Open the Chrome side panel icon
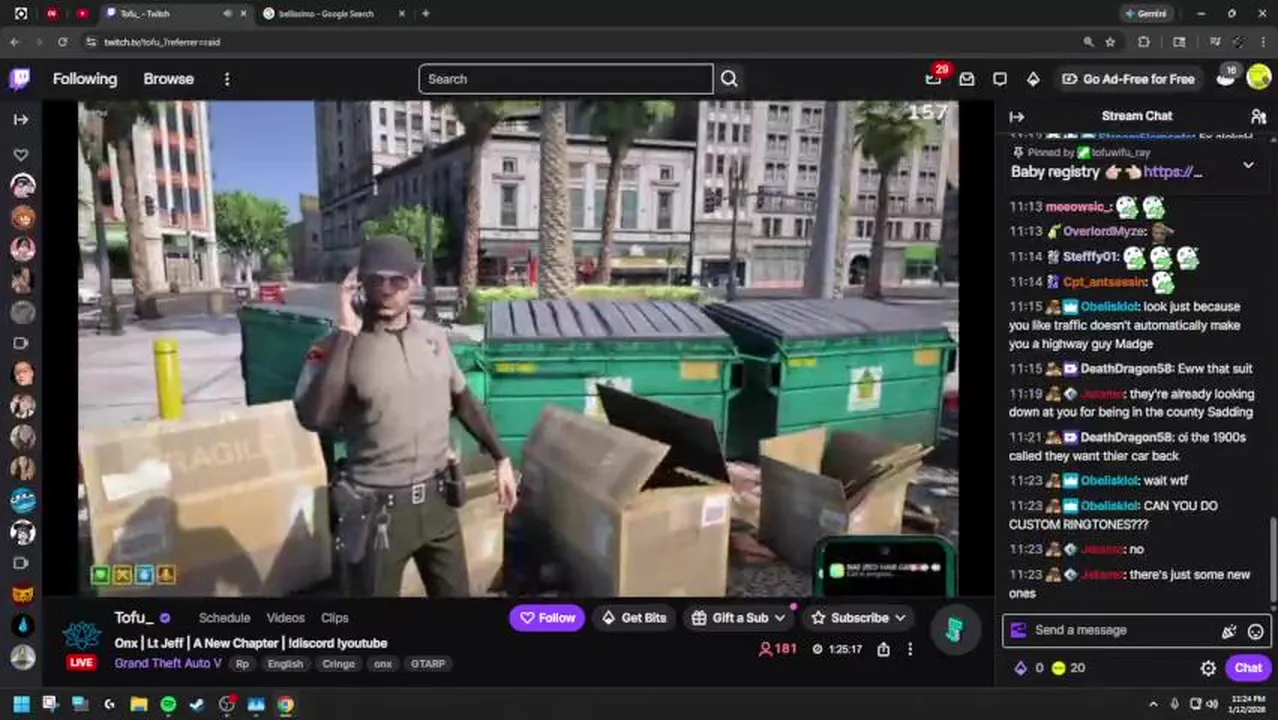 1179,42
